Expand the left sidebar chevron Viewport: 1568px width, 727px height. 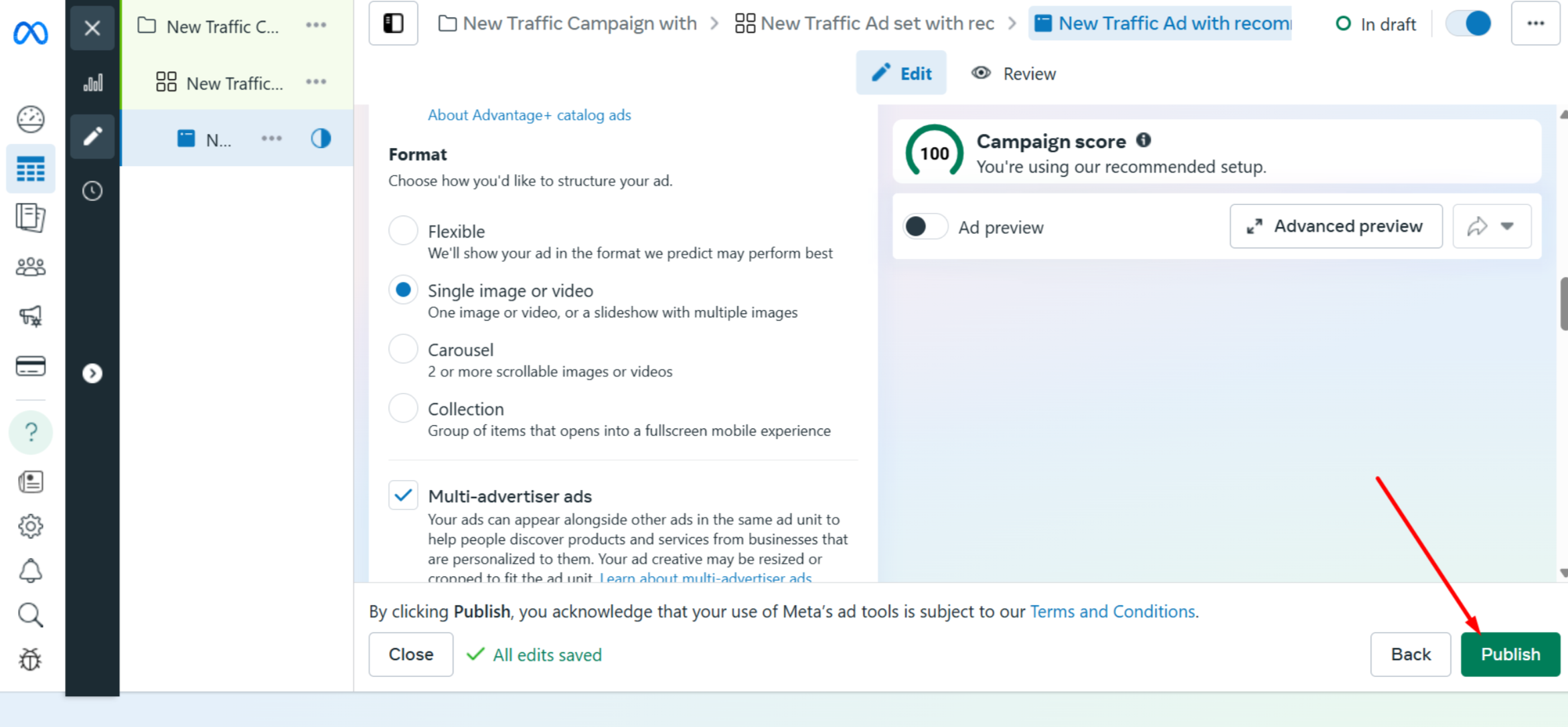tap(92, 373)
